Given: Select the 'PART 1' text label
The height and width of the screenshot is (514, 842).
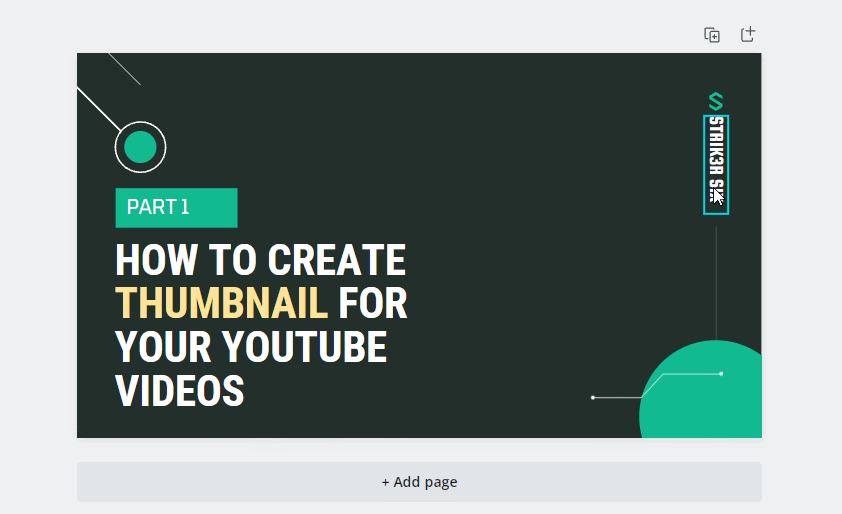Looking at the screenshot, I should [158, 207].
